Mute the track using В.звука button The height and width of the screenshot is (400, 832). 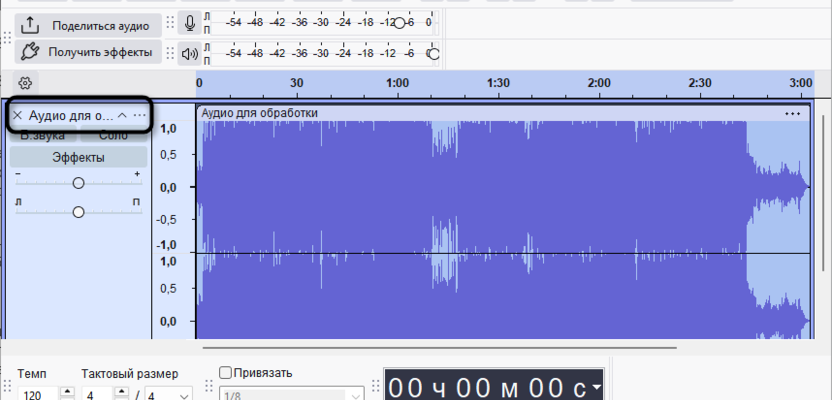pyautogui.click(x=44, y=135)
